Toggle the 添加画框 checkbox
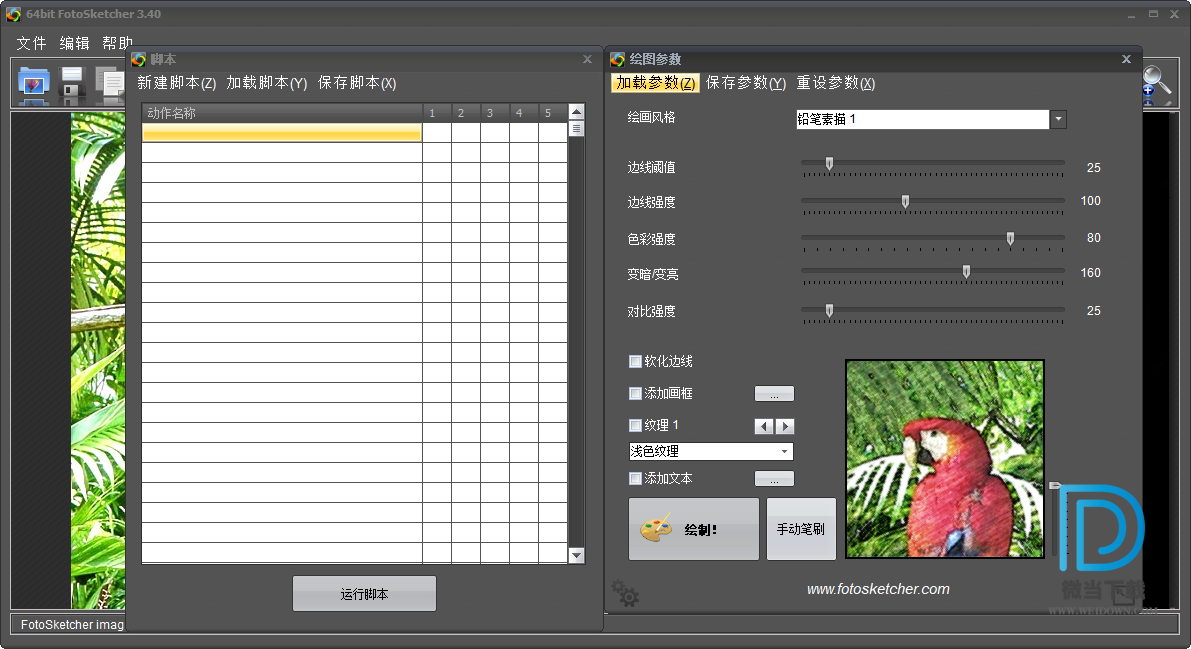 pos(635,394)
